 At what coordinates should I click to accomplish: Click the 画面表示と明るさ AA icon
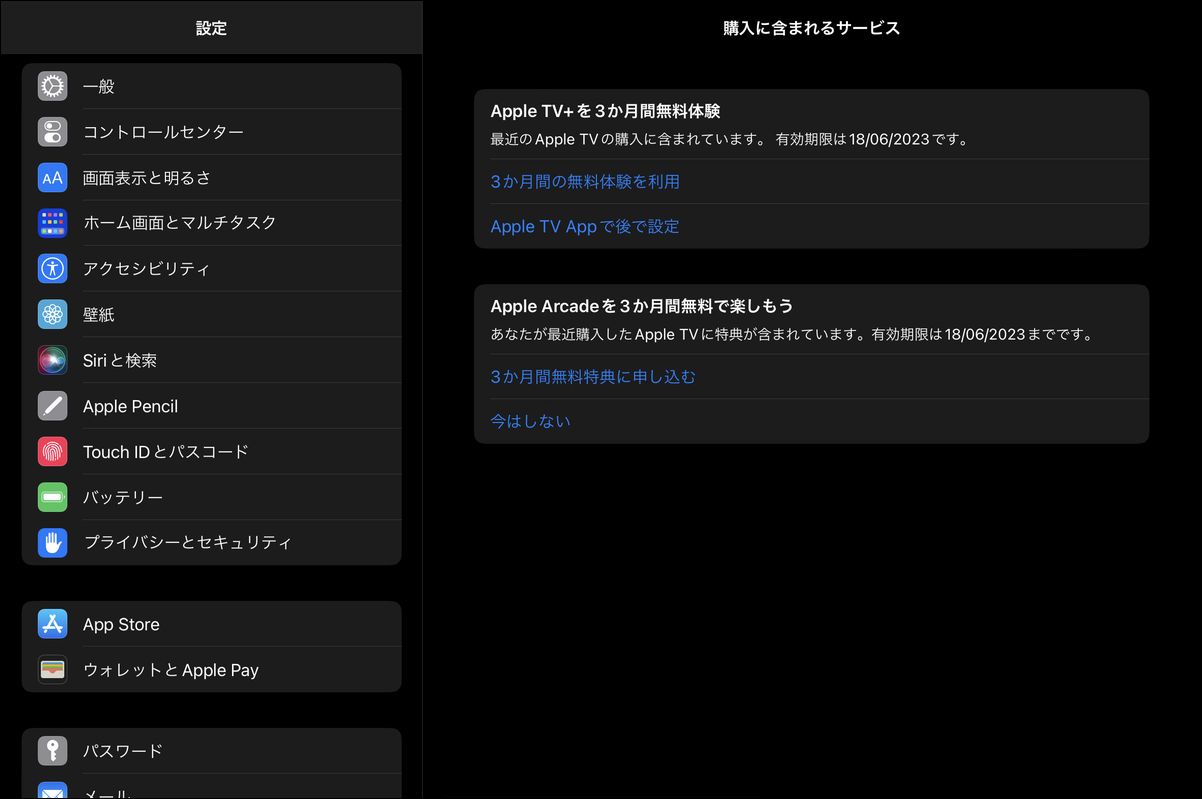click(52, 178)
